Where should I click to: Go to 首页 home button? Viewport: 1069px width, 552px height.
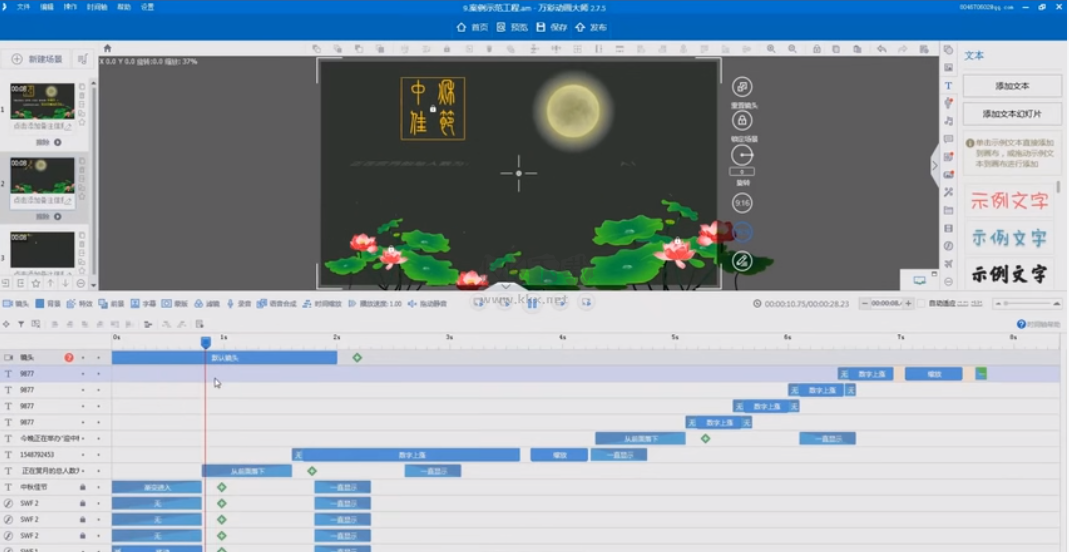[x=472, y=27]
